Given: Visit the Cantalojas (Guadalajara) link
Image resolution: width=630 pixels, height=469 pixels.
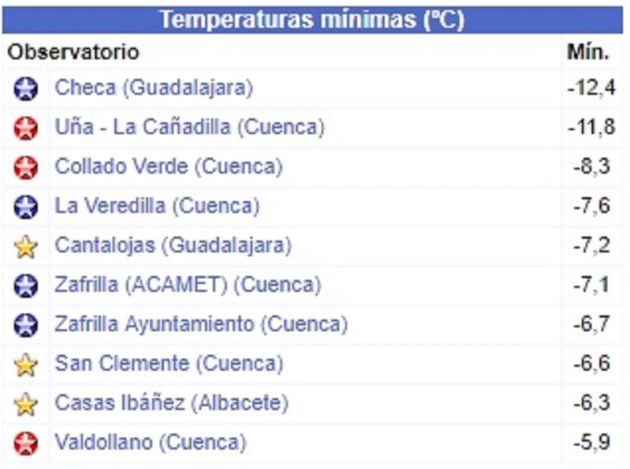Looking at the screenshot, I should (x=173, y=245).
